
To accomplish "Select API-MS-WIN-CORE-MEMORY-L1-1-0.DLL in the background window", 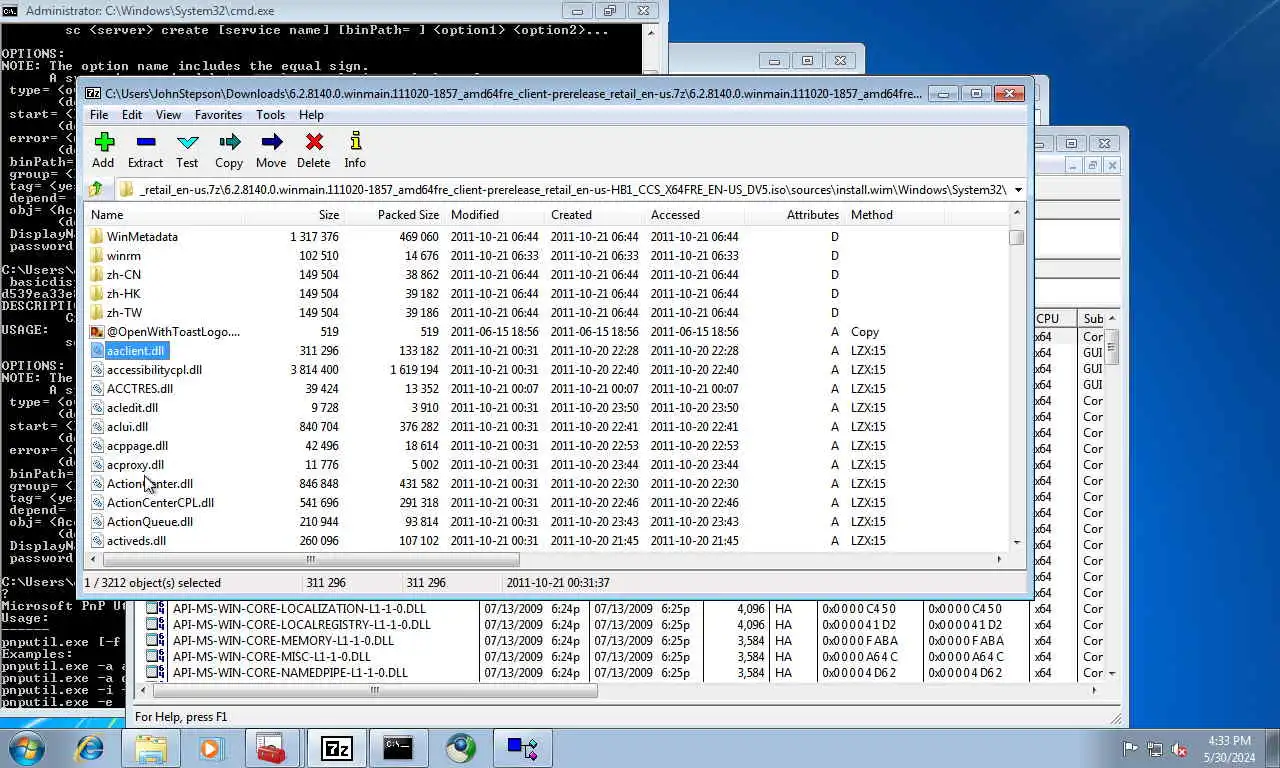I will point(283,641).
